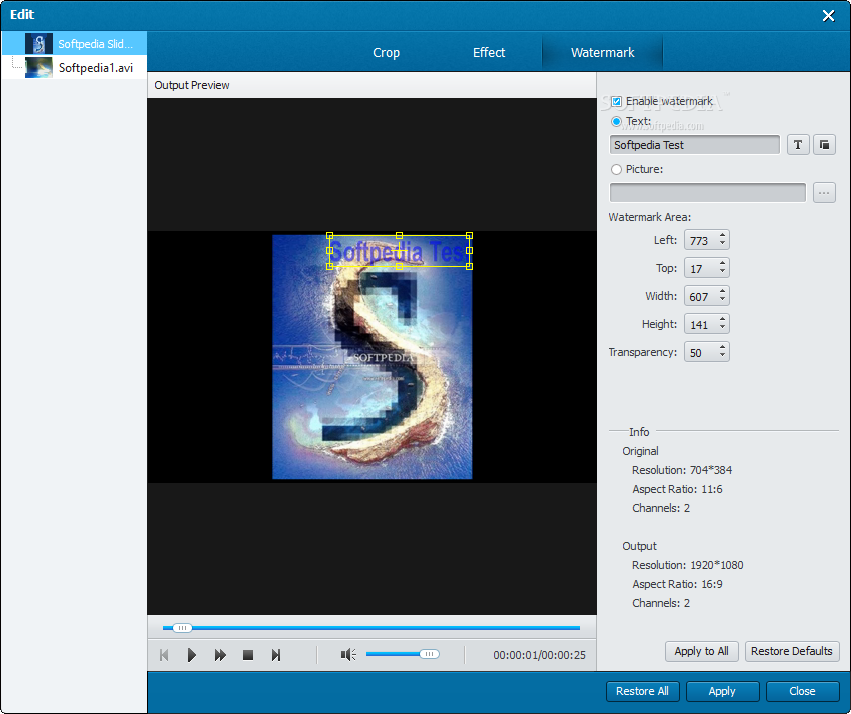This screenshot has height=714, width=851.
Task: Click the Picture path input field
Action: (708, 193)
